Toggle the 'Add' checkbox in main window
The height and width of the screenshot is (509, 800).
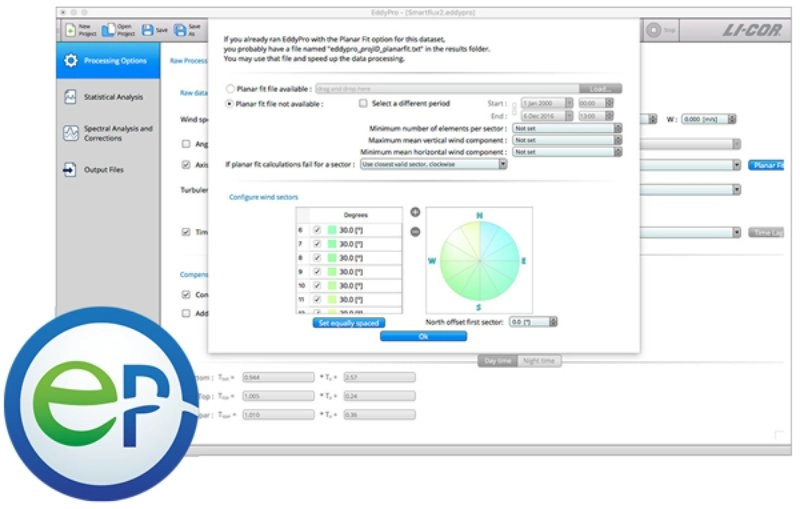186,313
